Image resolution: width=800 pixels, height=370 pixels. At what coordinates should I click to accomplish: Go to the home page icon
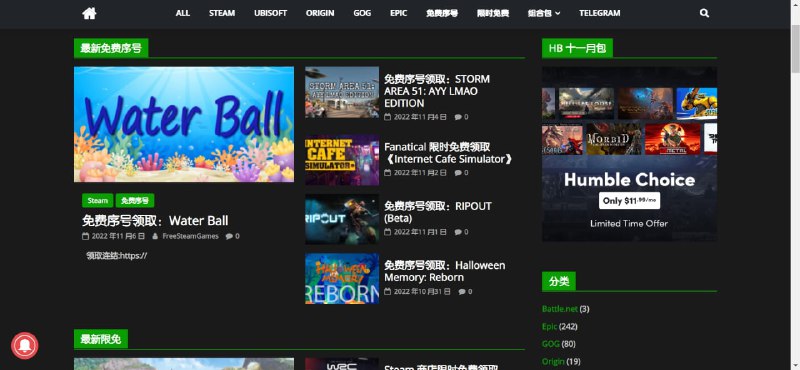89,13
